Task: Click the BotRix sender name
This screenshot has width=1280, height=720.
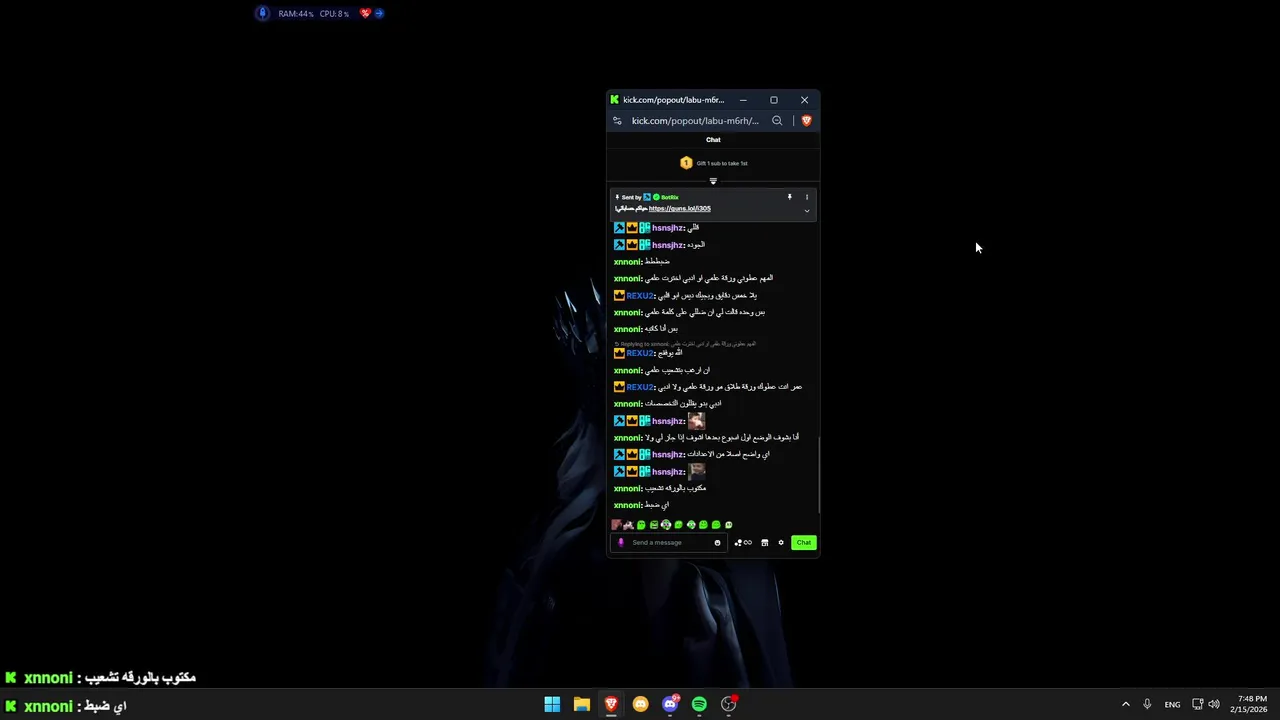Action: tap(670, 197)
